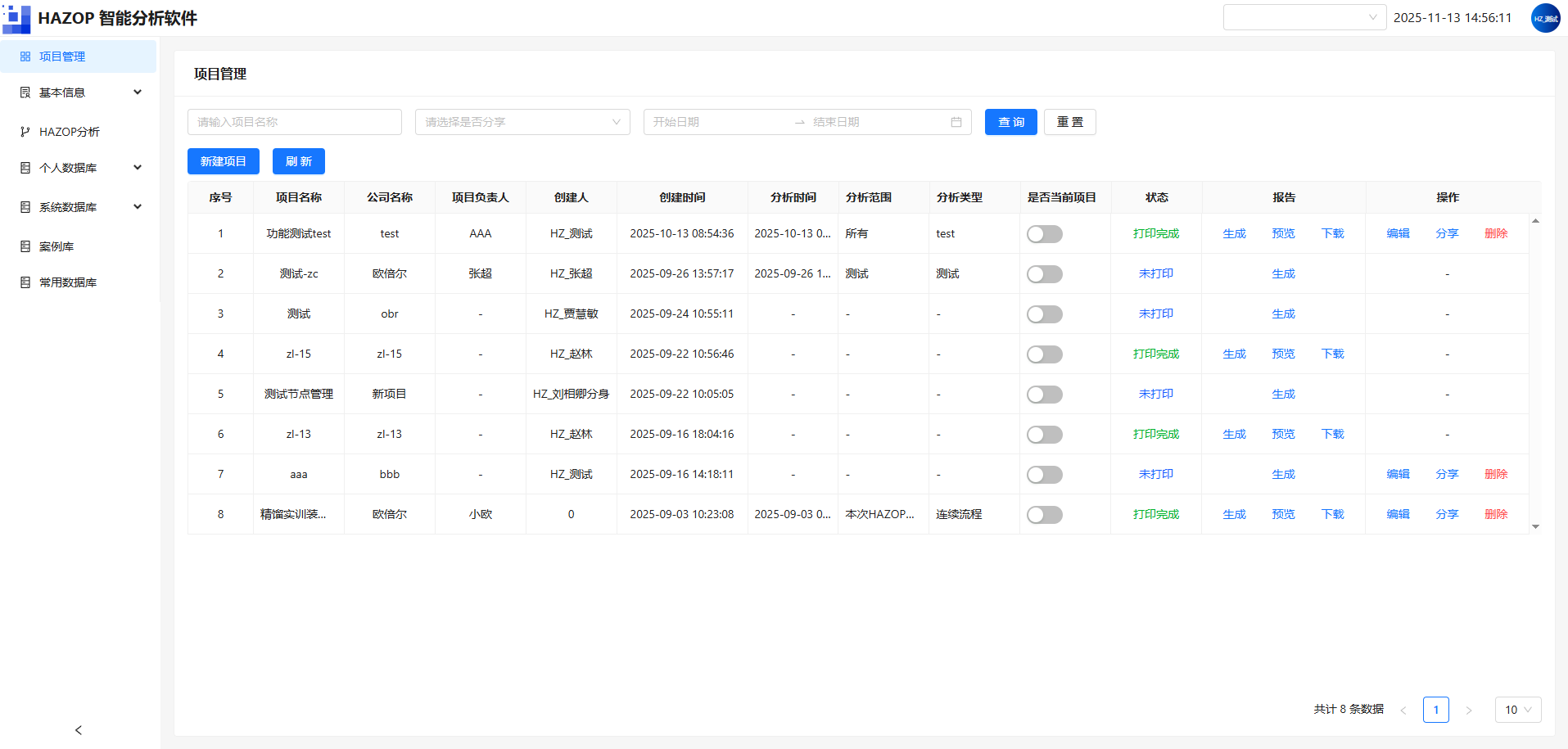Open the page size dropdown showing 10

click(1518, 710)
